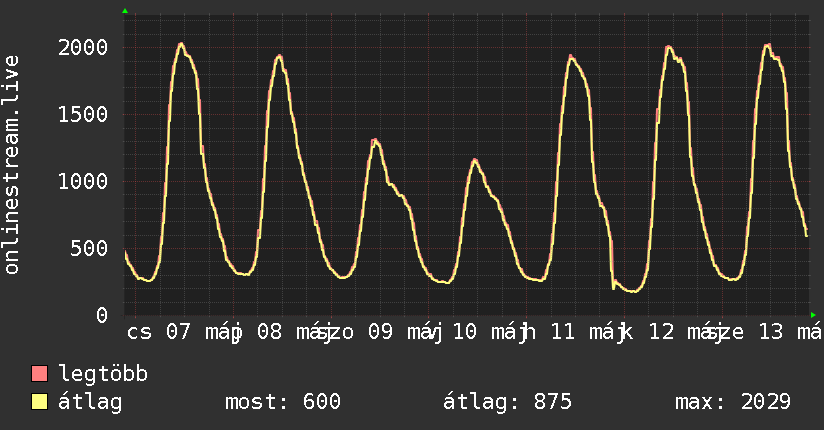
Task: Click the '10' x-axis date label
Action: click(x=465, y=332)
